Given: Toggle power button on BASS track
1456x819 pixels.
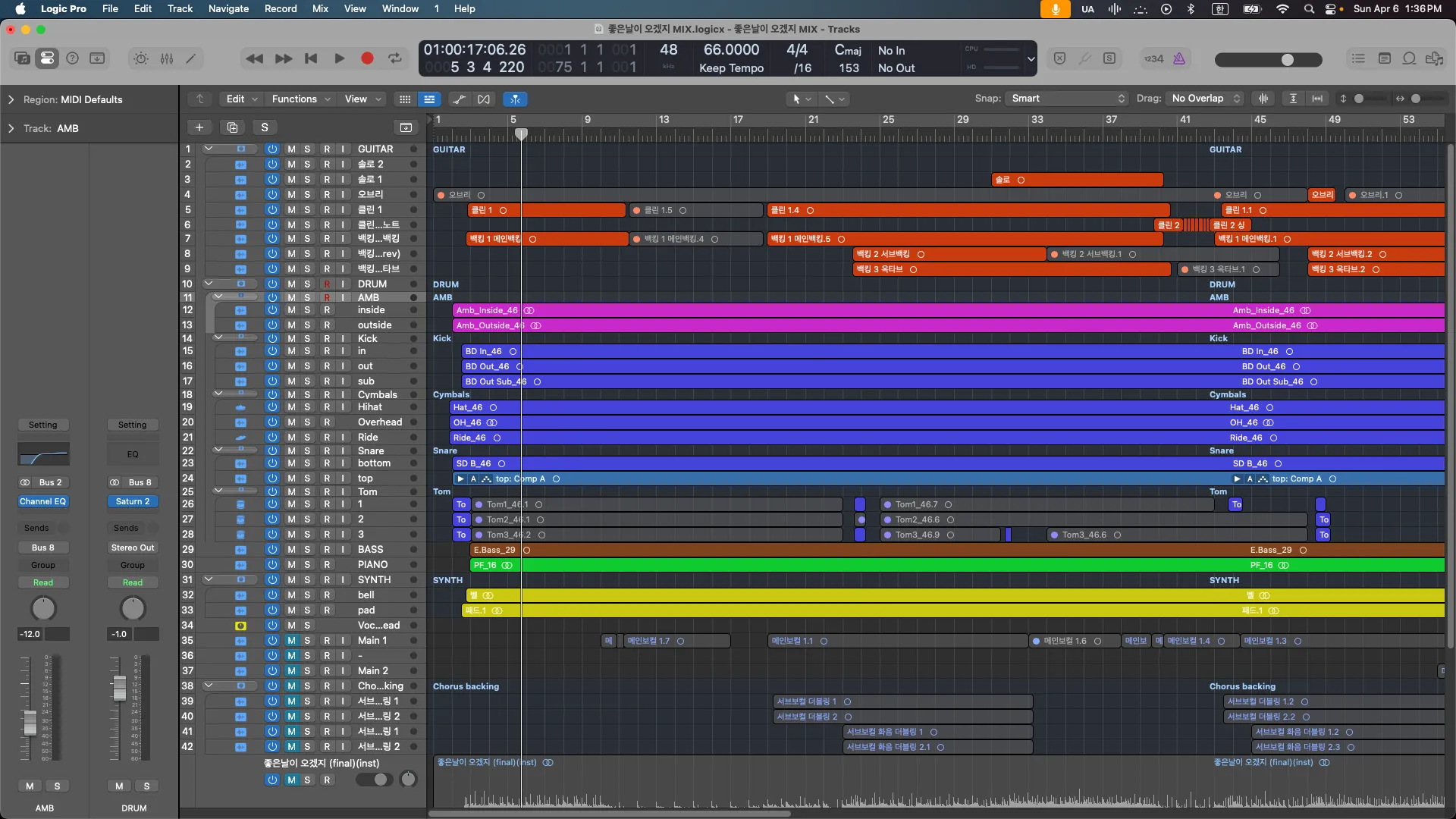Looking at the screenshot, I should tap(272, 550).
